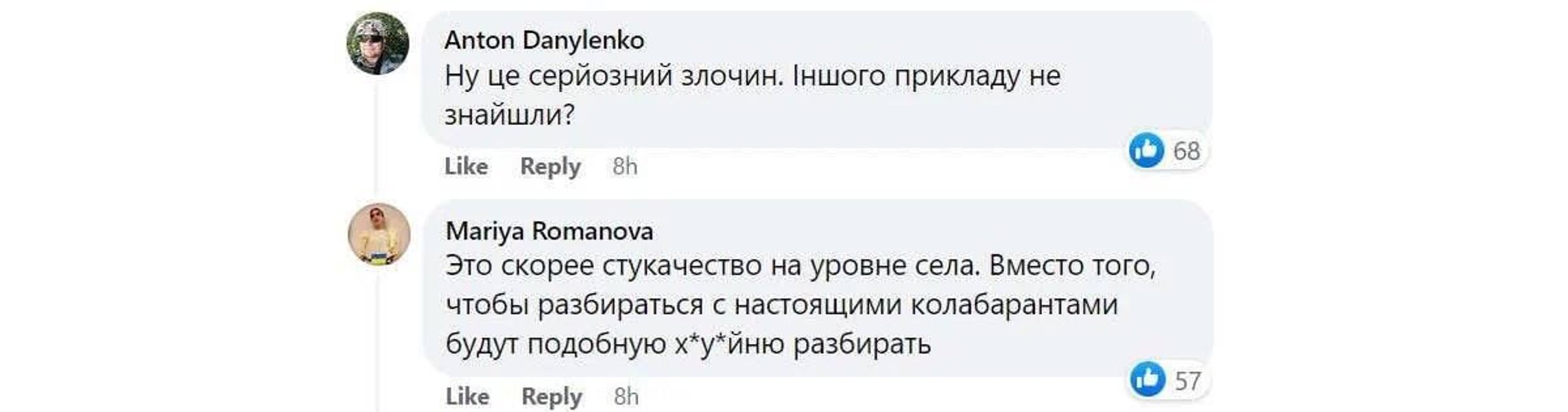
Task: Reply to Anton Danylenko's comment
Action: point(550,166)
